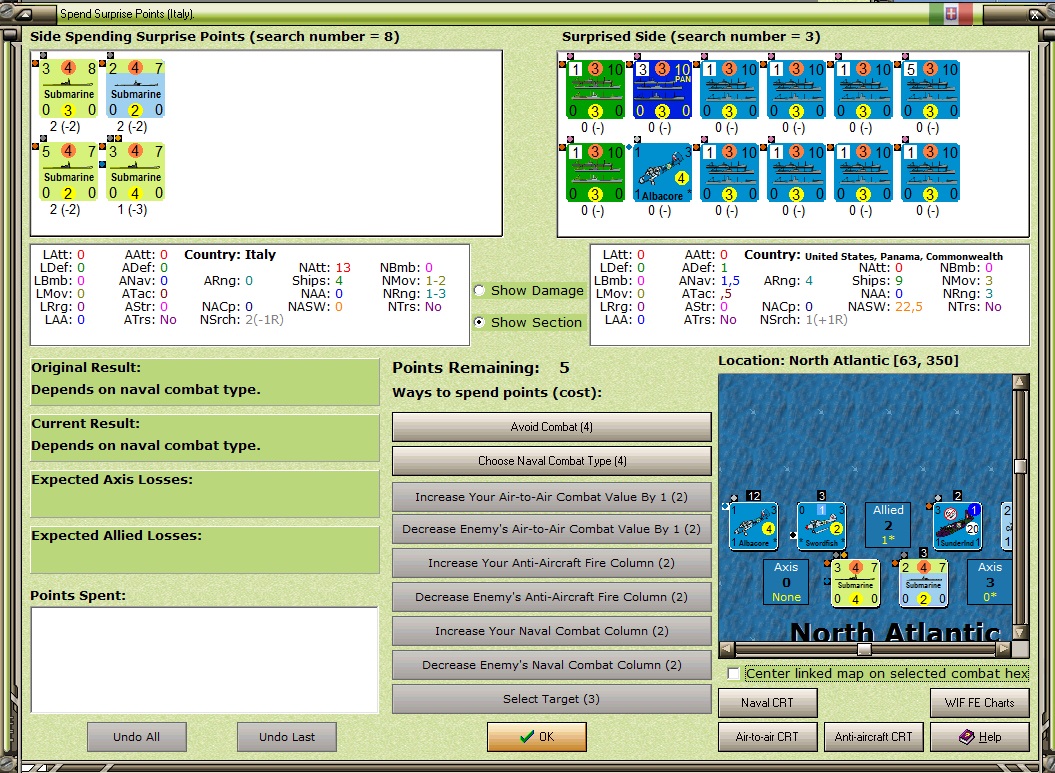Click the Sunderland flying boat counter on map

click(x=957, y=526)
